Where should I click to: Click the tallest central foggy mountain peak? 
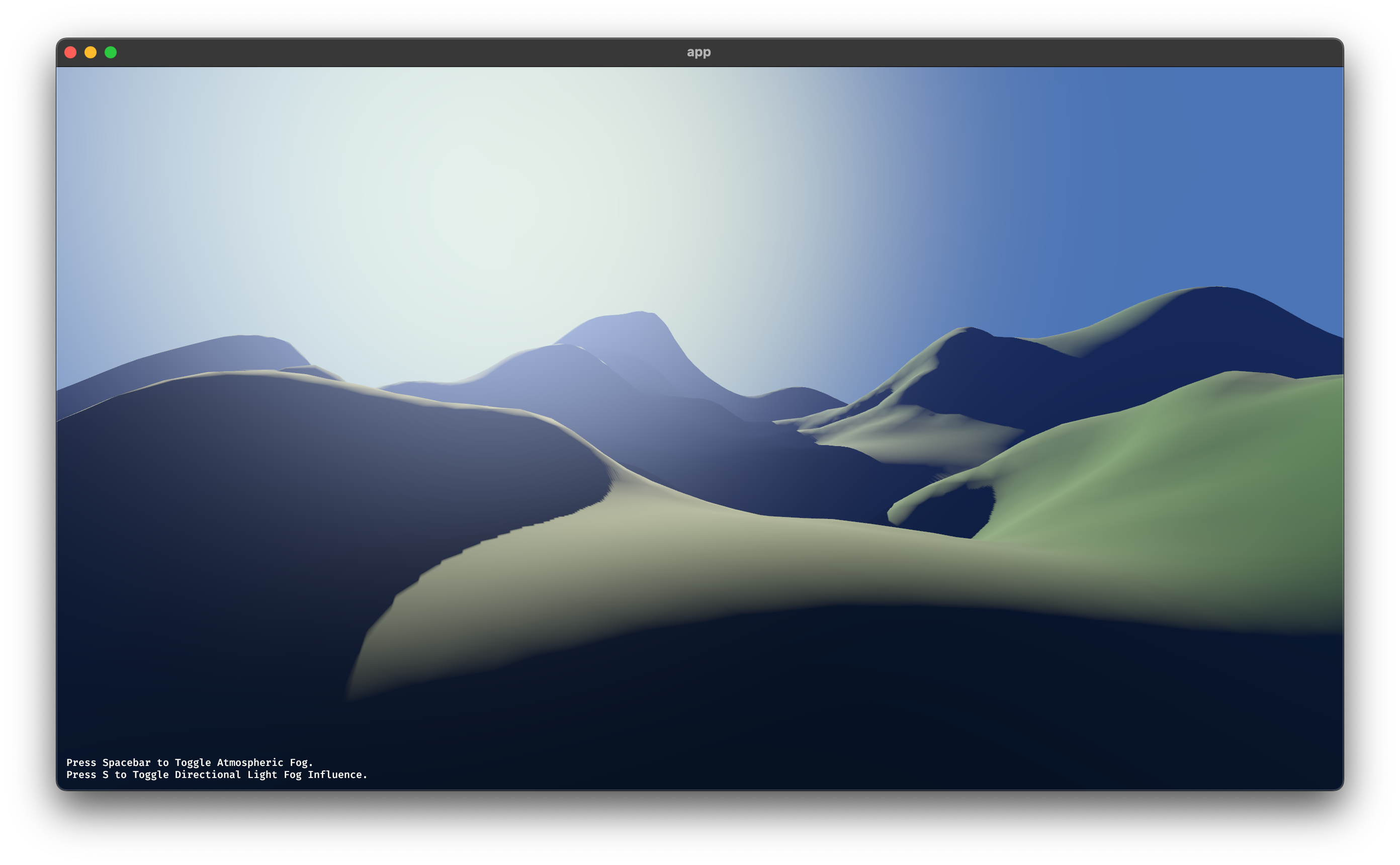coord(638,326)
